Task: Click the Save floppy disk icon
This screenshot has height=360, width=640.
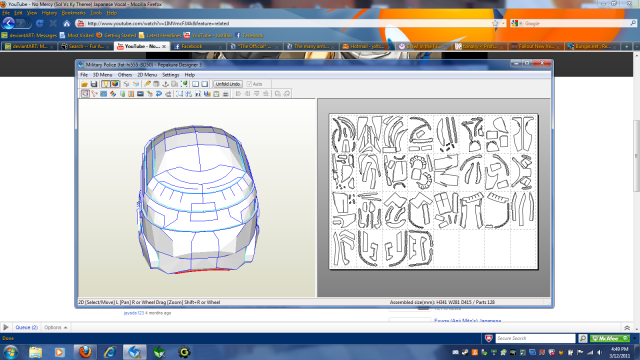Action: [94, 84]
